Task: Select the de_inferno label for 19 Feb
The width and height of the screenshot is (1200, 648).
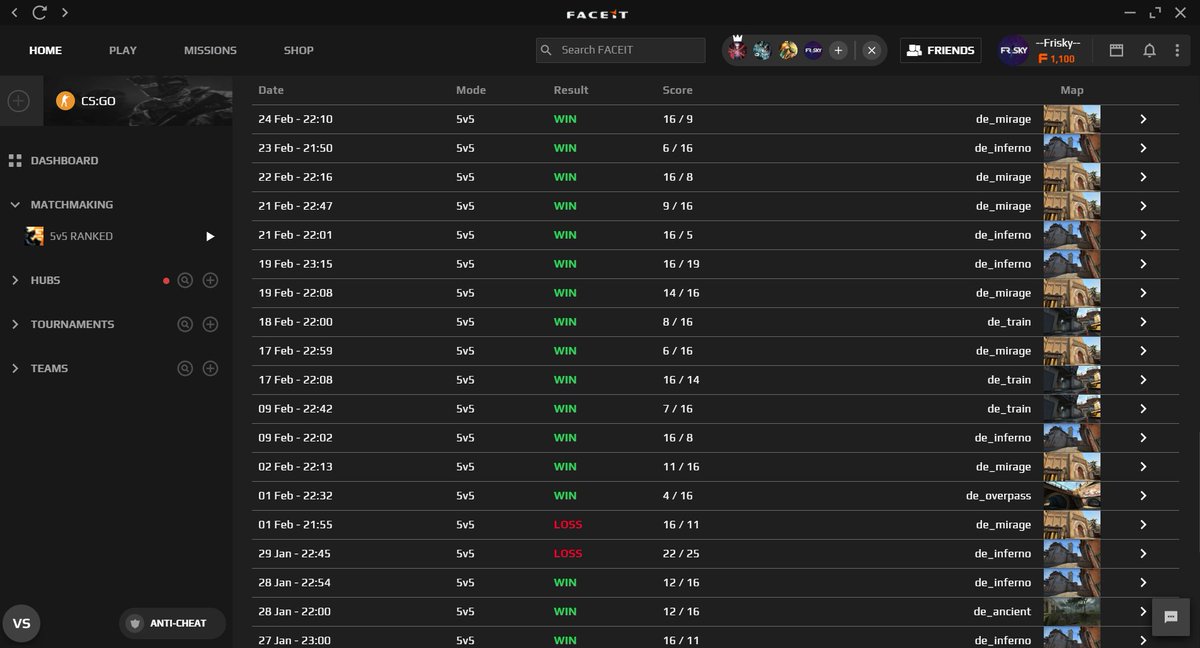Action: coord(1003,264)
